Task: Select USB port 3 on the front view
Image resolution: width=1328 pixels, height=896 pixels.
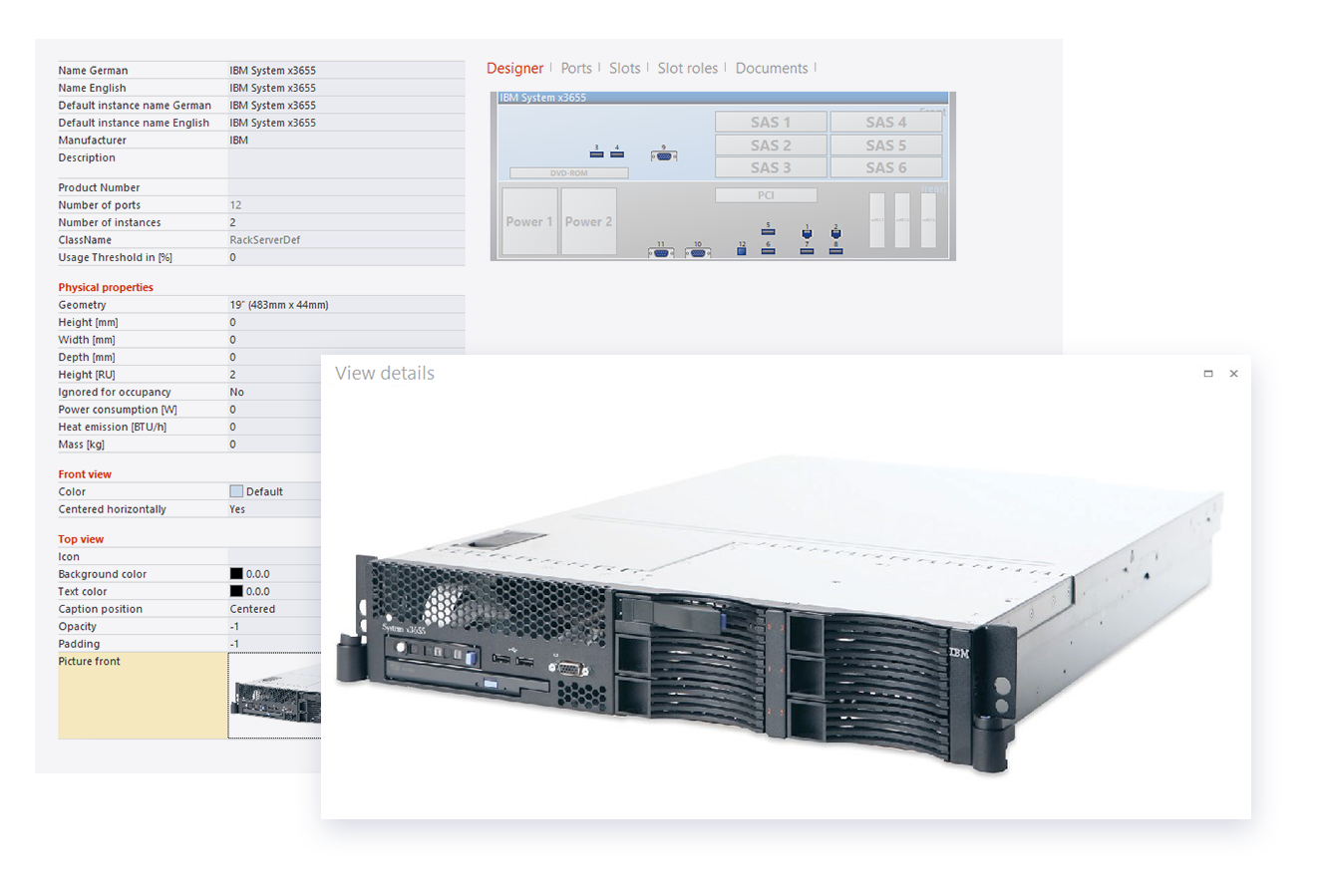Action: [596, 154]
